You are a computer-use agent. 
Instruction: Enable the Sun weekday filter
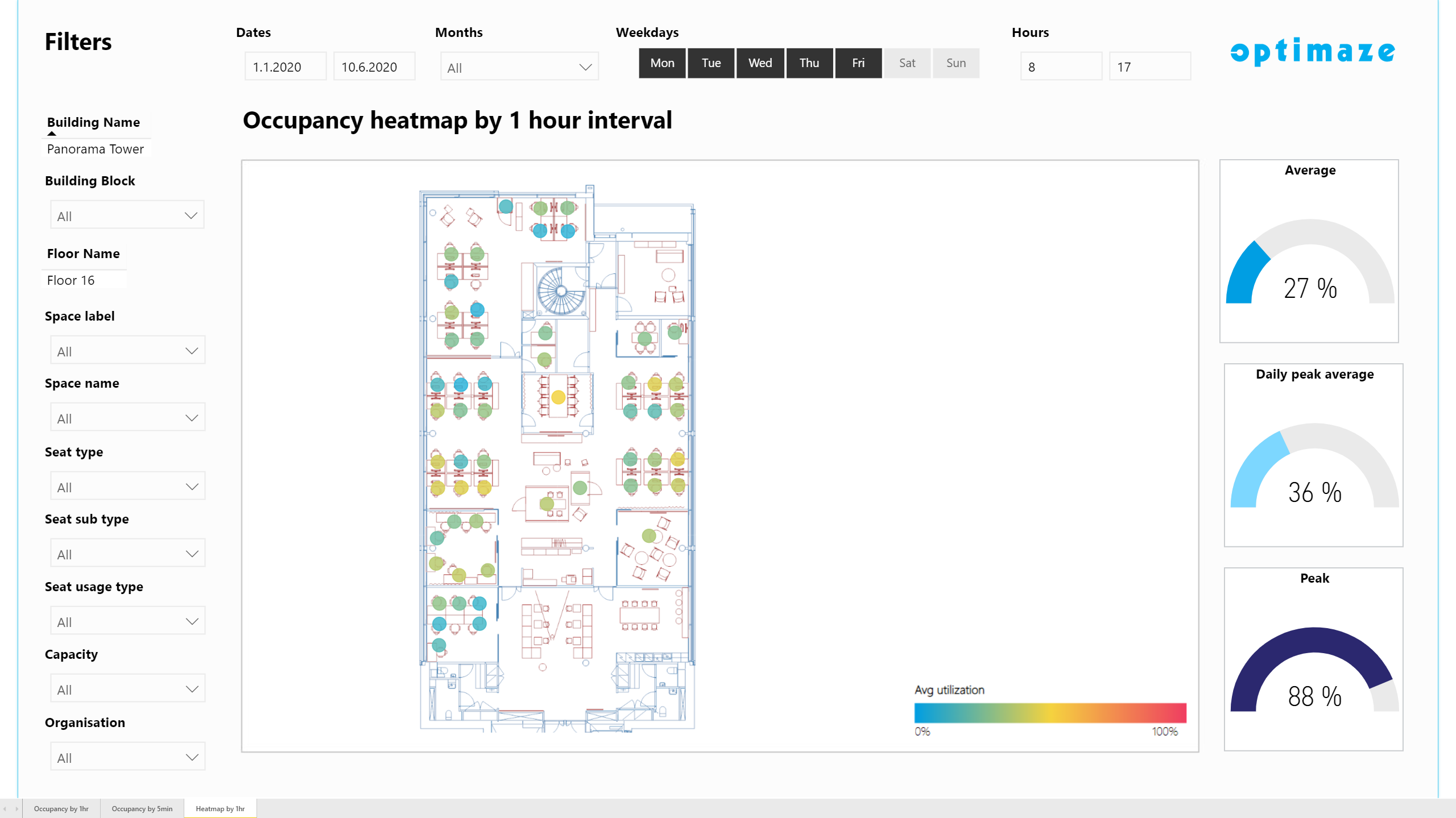coord(955,63)
